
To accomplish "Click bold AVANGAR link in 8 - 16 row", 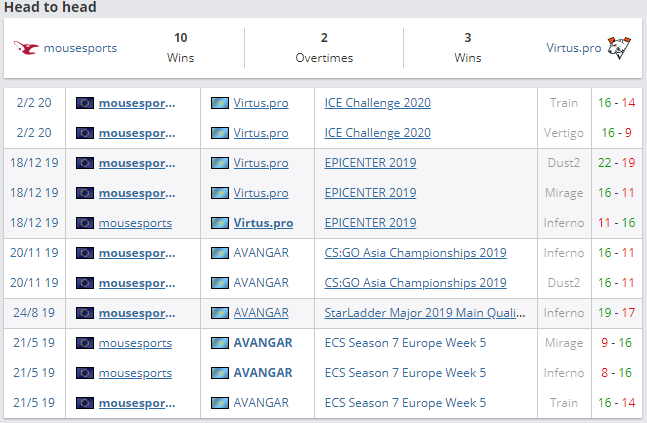I will point(263,373).
